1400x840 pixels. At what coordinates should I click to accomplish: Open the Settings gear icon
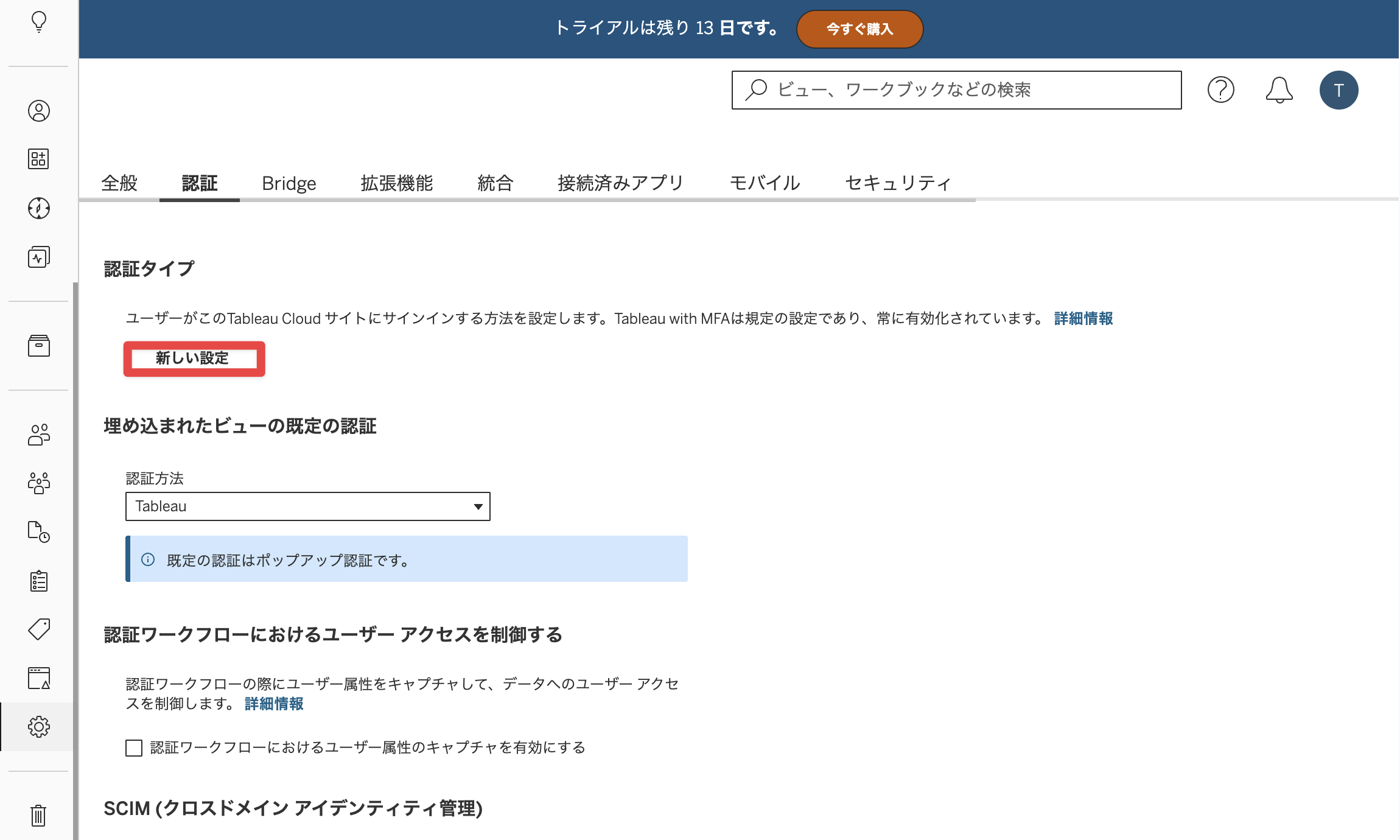click(39, 727)
